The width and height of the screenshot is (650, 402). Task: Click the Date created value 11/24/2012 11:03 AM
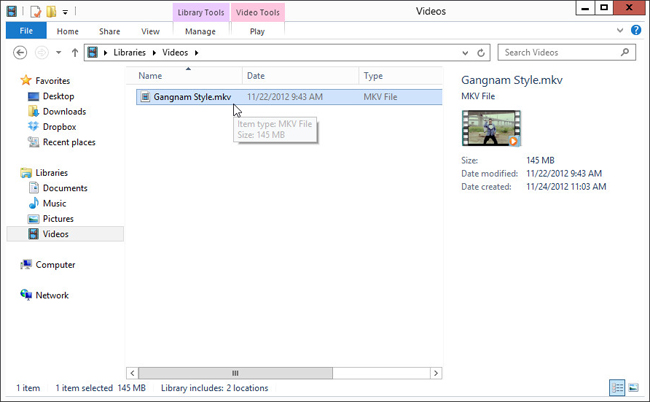click(x=566, y=187)
